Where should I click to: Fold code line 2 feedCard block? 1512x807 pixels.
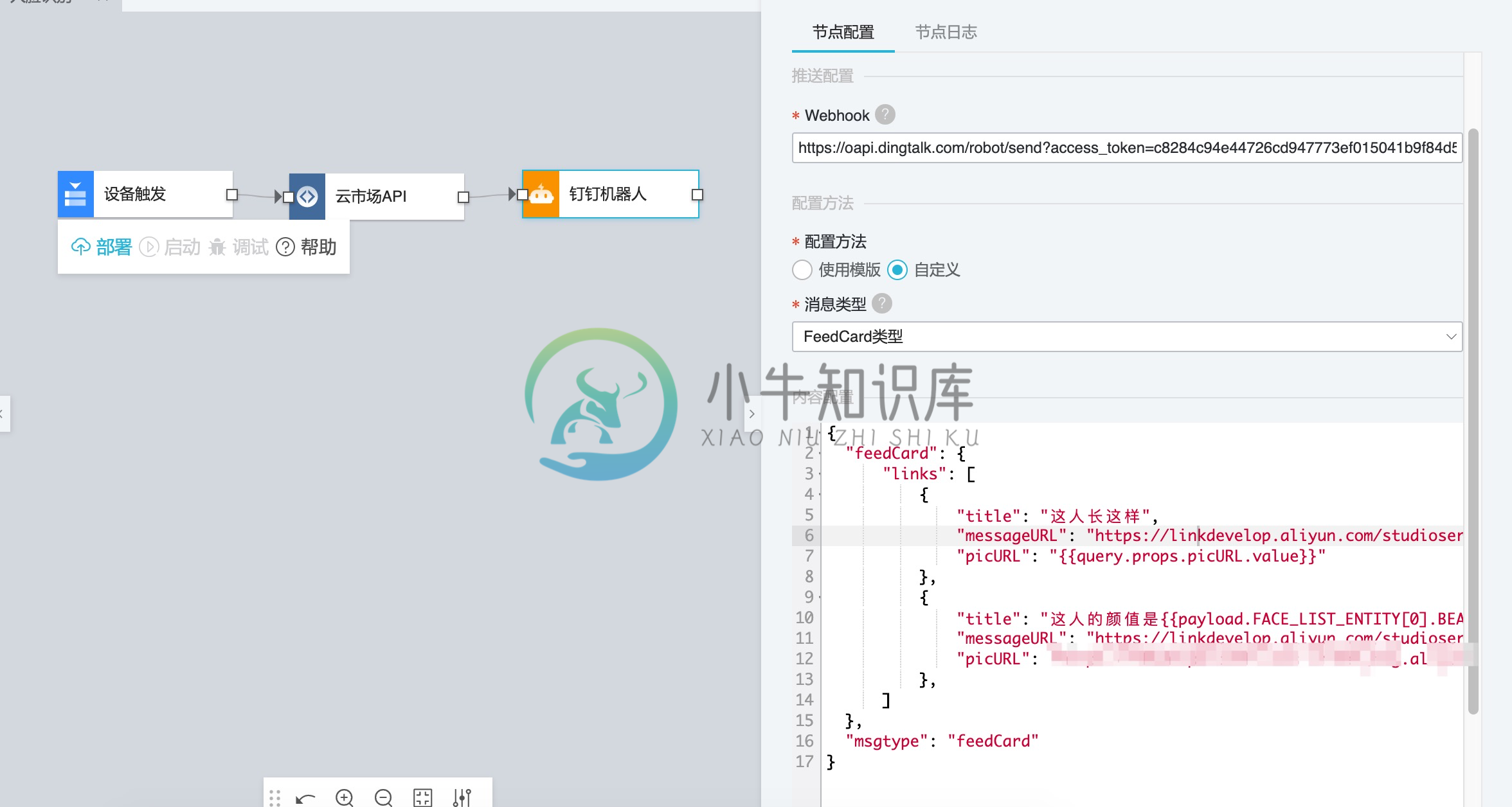[820, 454]
